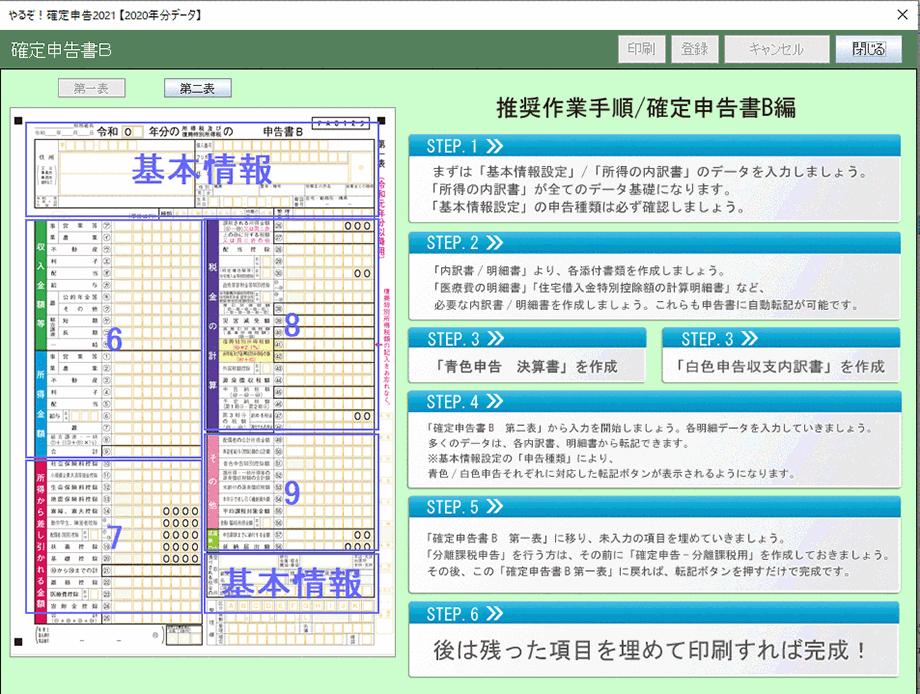Open the STEP. 2 header banner
Screen dimensions: 920x694
pyautogui.click(x=654, y=242)
